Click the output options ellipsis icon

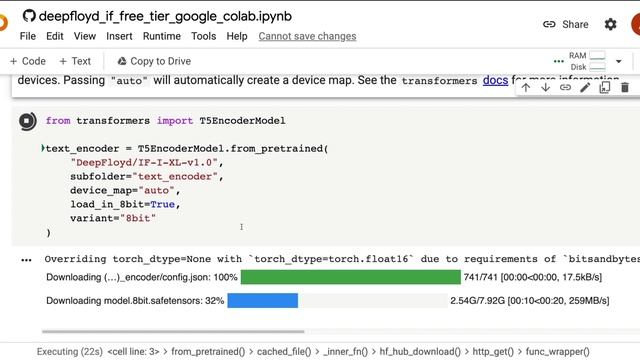click(x=26, y=260)
